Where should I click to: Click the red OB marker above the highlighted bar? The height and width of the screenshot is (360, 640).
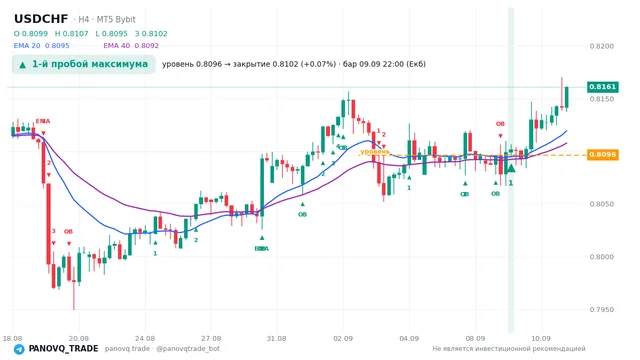pos(500,124)
